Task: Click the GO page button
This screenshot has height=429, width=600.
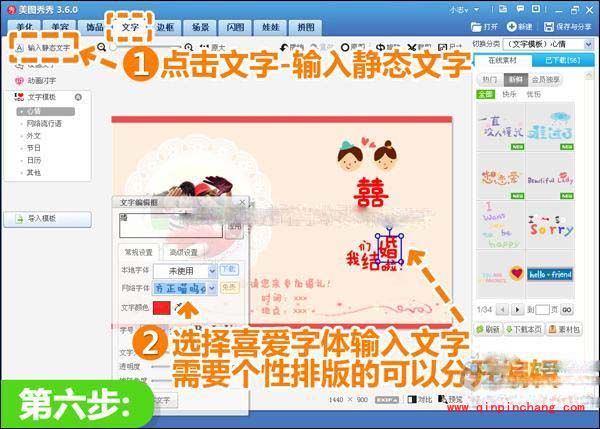Action: point(567,310)
